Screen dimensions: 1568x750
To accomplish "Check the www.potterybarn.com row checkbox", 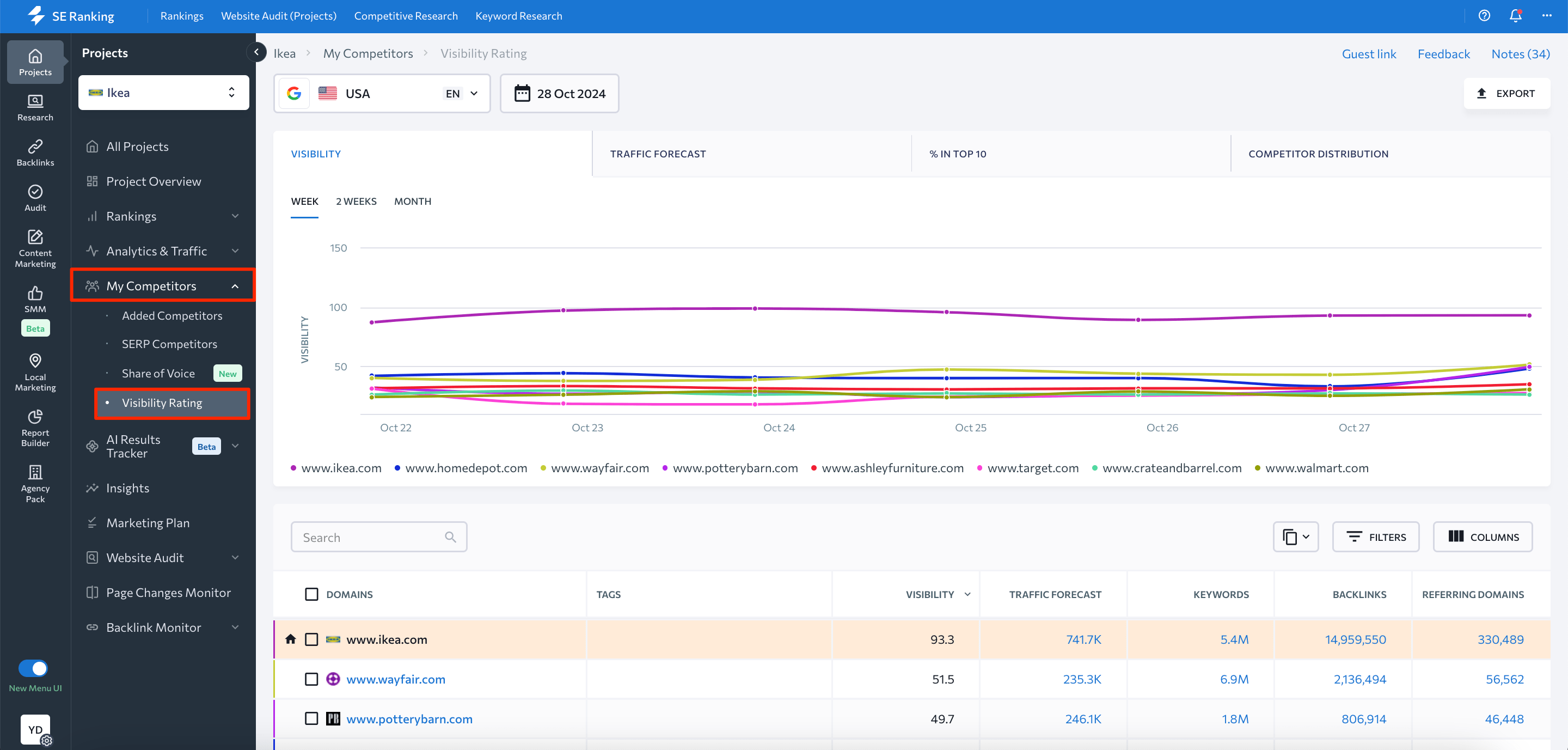I will coord(311,719).
